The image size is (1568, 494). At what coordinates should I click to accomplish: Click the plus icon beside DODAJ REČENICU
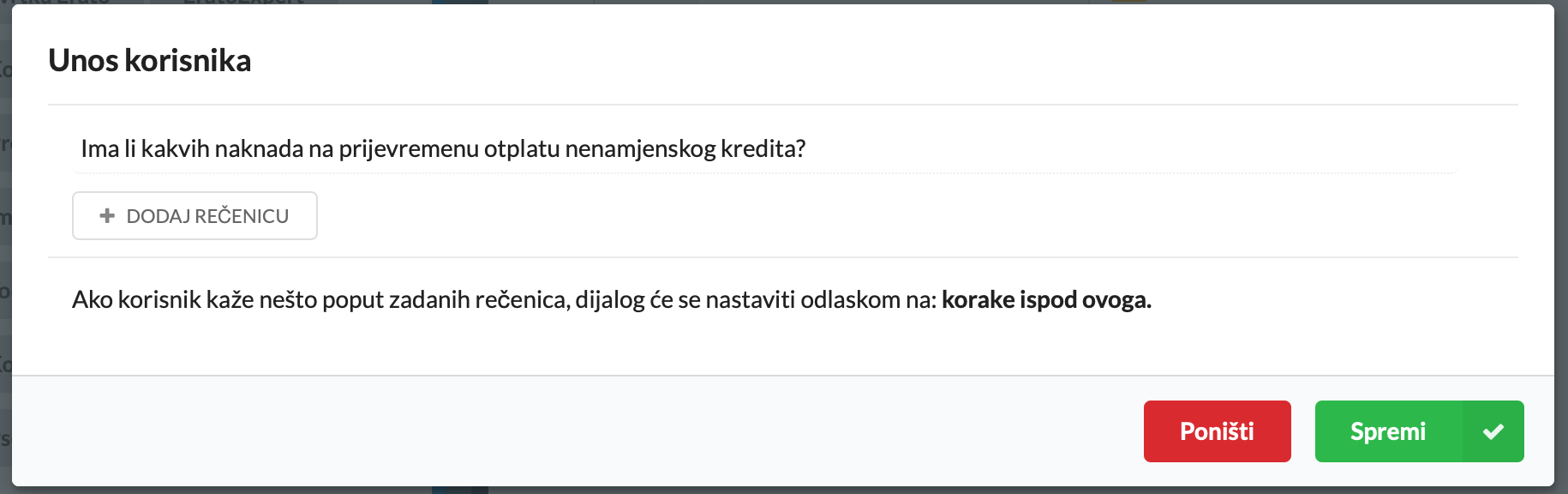coord(107,216)
